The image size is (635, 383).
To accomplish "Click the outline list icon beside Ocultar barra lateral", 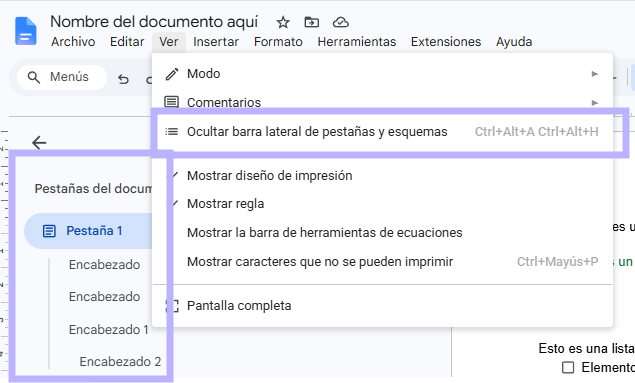I will [171, 132].
